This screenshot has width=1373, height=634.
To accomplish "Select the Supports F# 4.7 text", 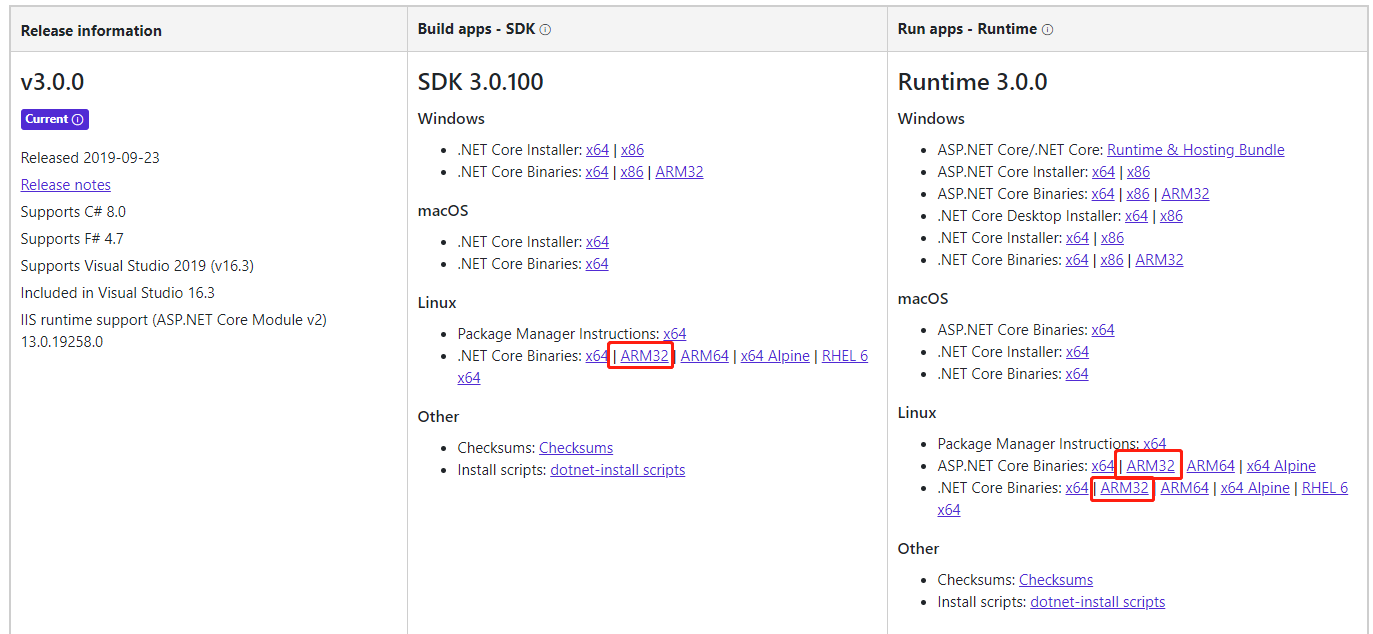I will click(x=72, y=239).
